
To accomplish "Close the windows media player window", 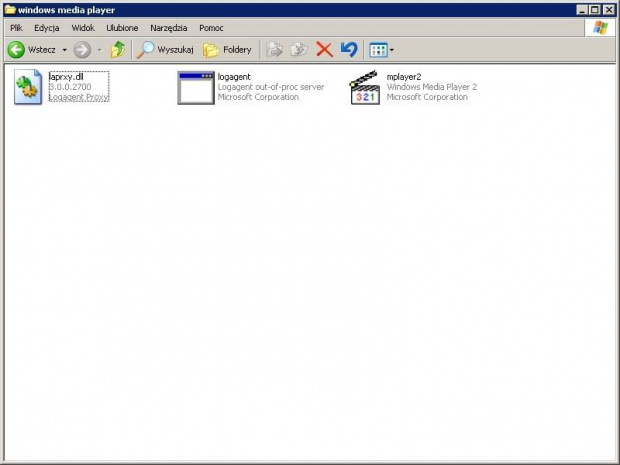I will (609, 10).
